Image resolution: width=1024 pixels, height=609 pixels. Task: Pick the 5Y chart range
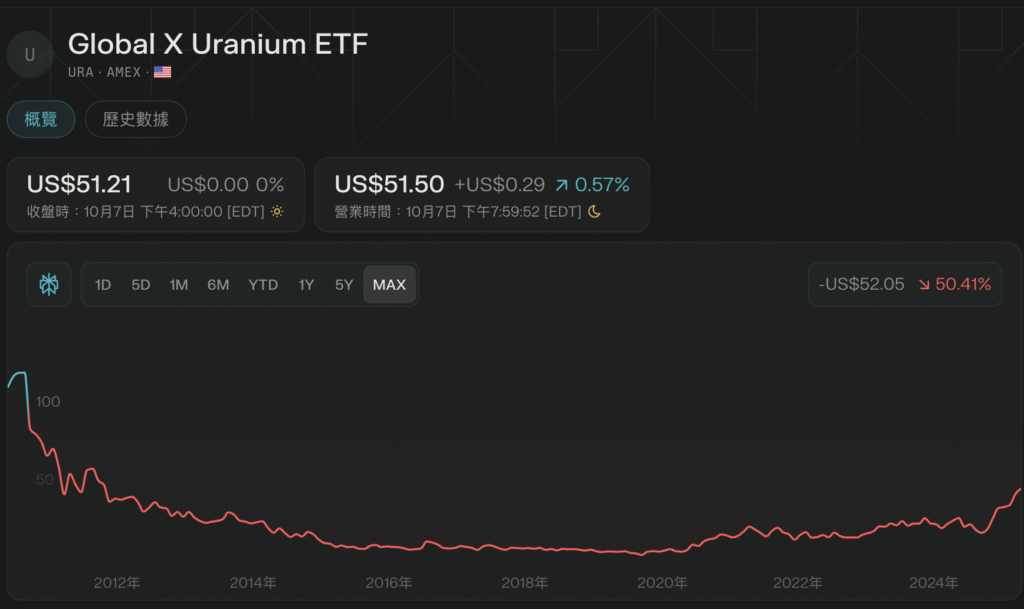point(344,285)
